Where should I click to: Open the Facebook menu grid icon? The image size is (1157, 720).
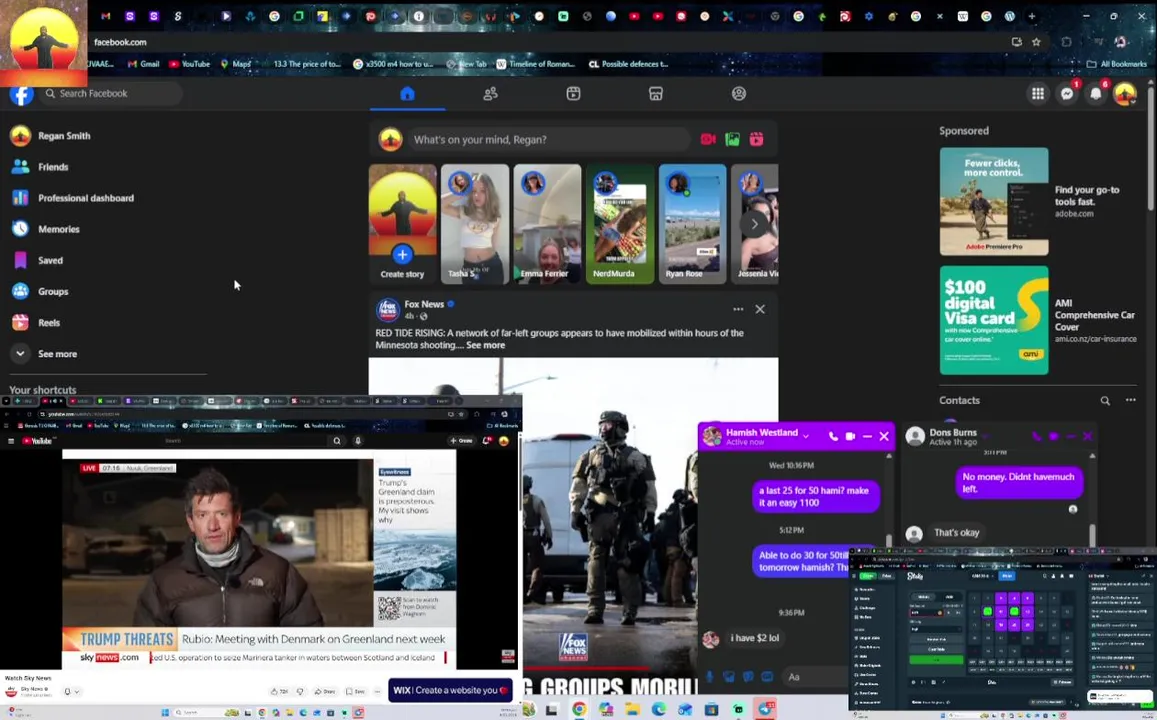(1038, 94)
